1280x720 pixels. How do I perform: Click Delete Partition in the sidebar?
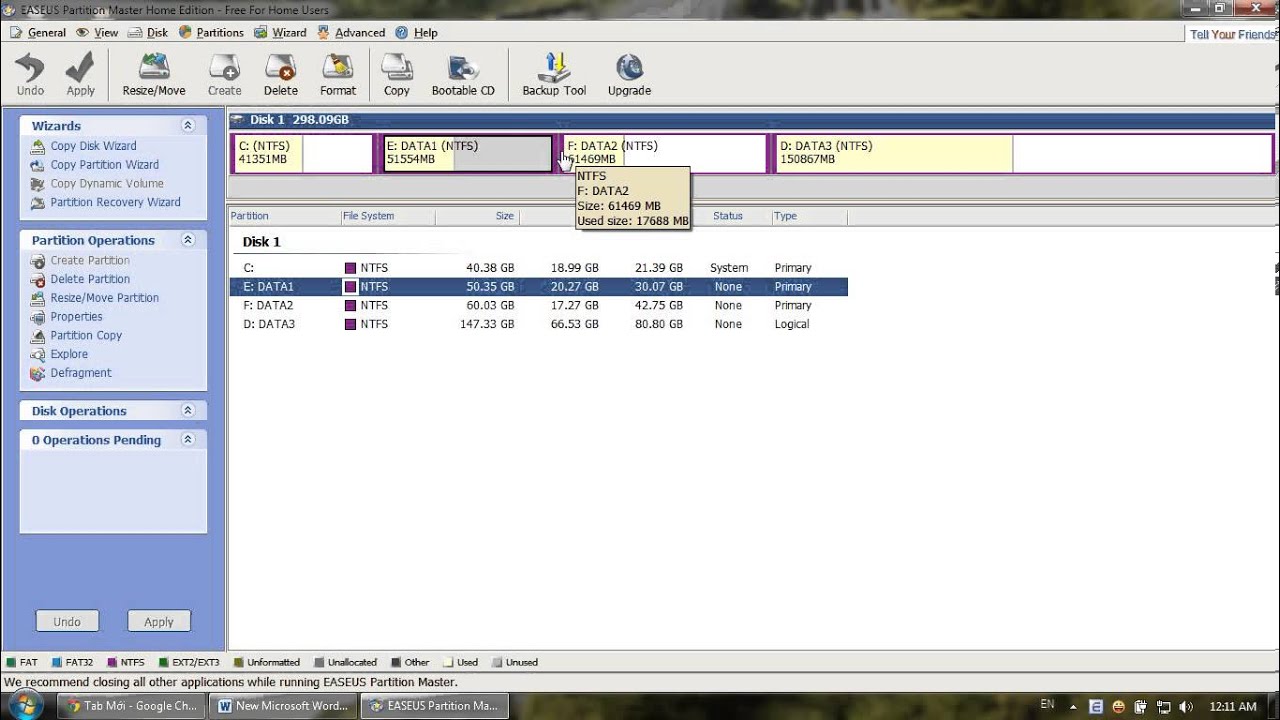click(x=90, y=279)
